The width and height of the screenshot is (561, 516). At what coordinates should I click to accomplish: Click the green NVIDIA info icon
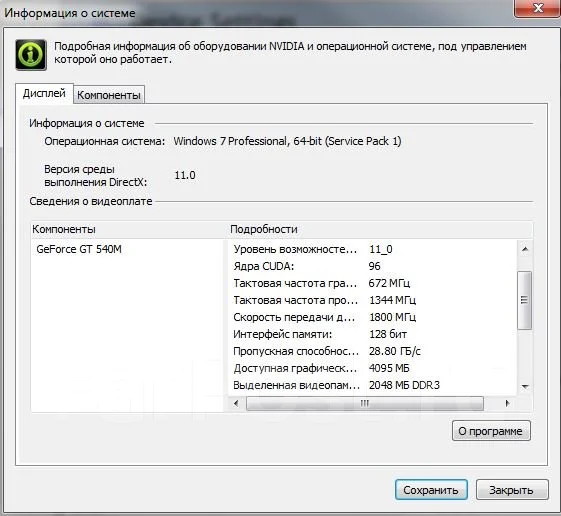[x=31, y=54]
